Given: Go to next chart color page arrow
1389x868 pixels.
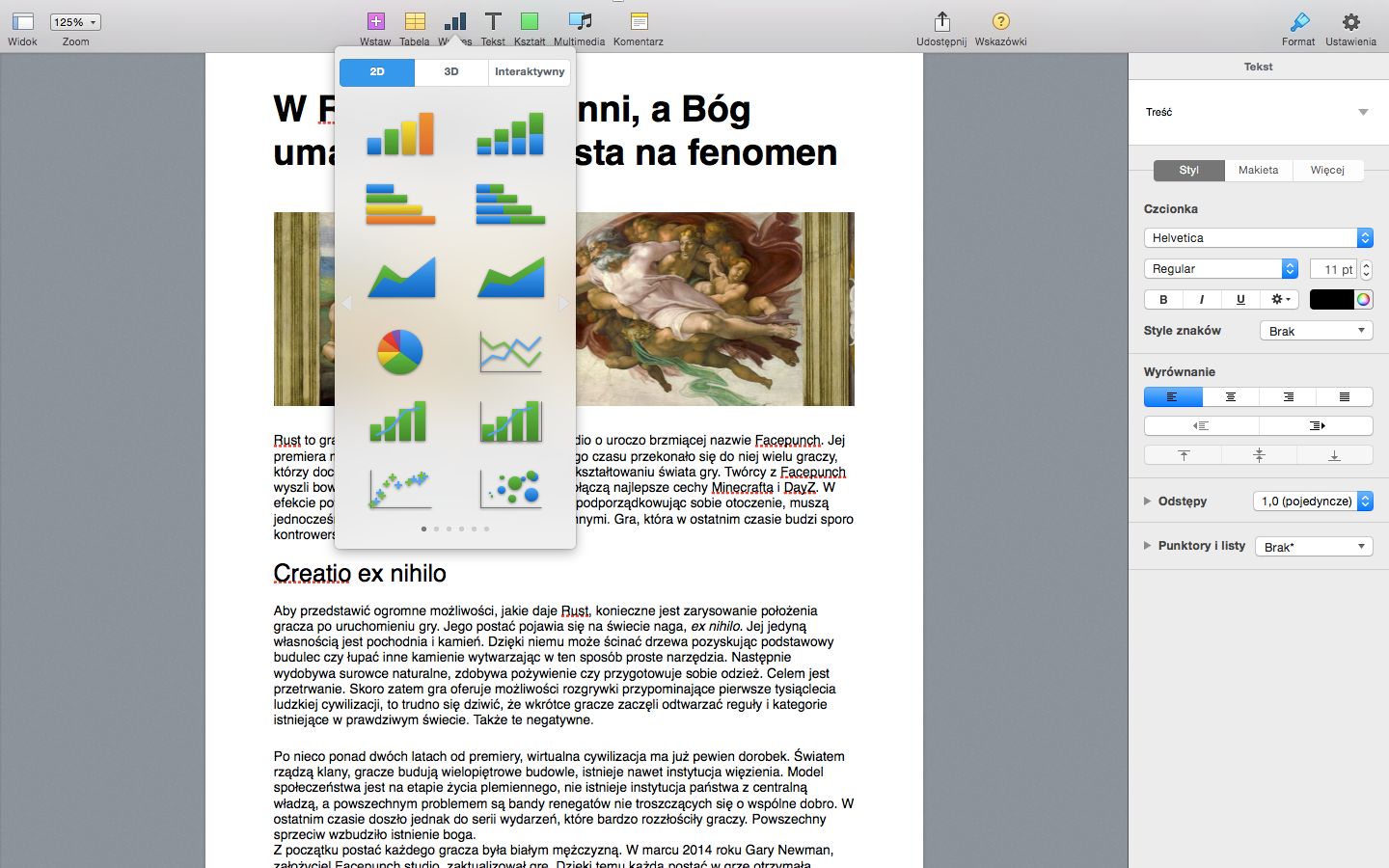Looking at the screenshot, I should coord(564,304).
